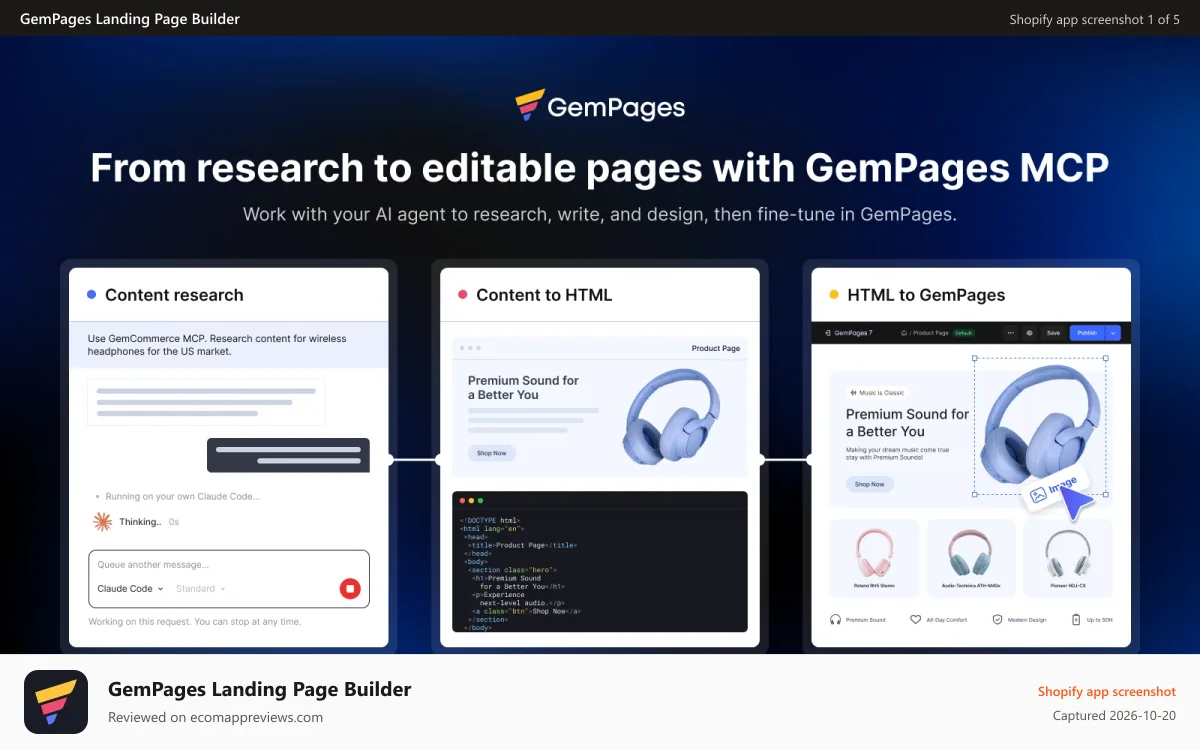1200x750 pixels.
Task: Click 'Working on this request' helper text
Action: (195, 622)
